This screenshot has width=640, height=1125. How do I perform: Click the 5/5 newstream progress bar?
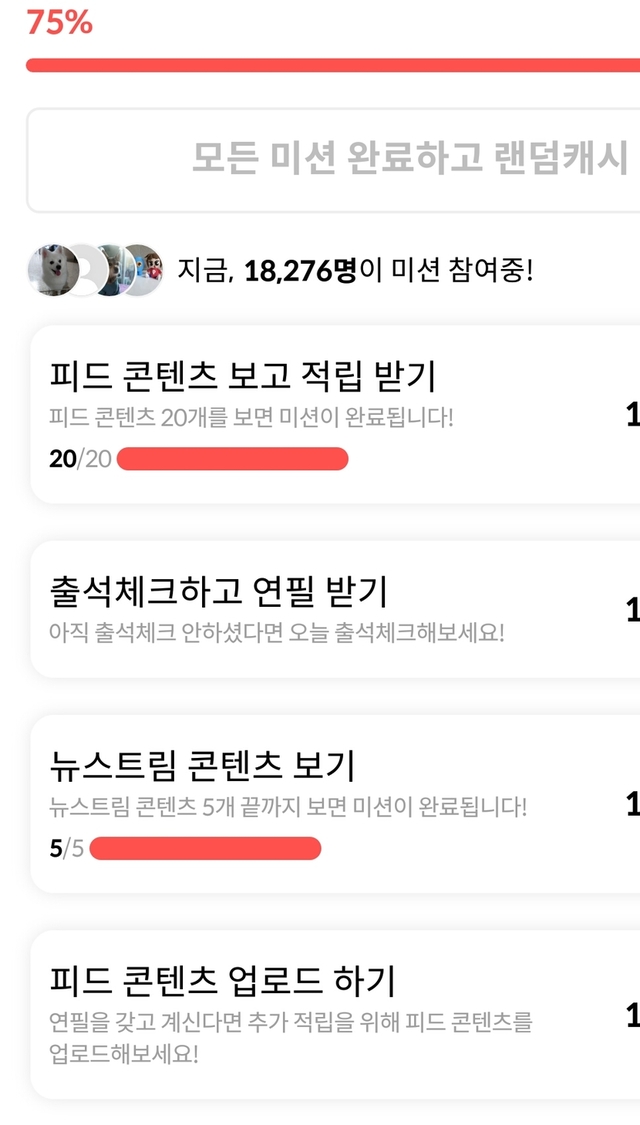click(x=205, y=849)
